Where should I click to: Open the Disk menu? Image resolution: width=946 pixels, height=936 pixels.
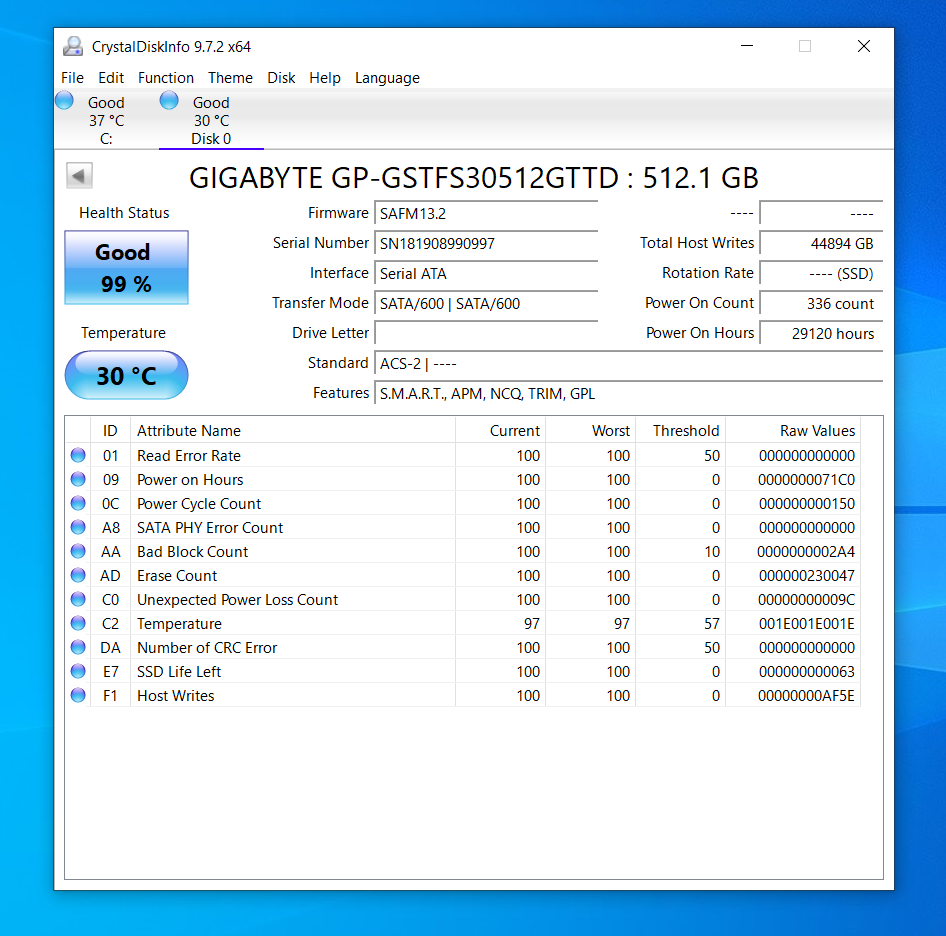(x=281, y=77)
